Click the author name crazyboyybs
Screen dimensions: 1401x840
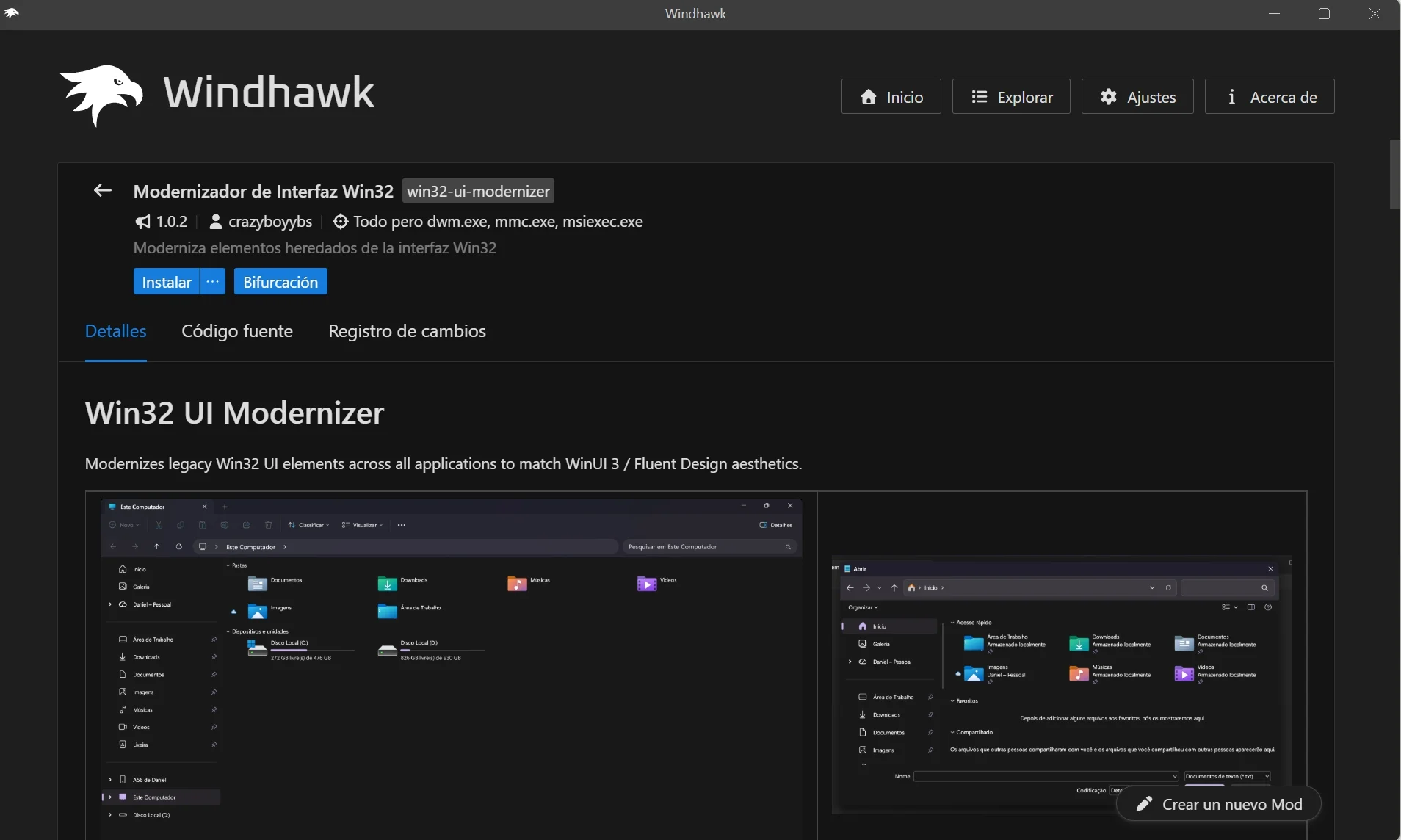(x=270, y=222)
